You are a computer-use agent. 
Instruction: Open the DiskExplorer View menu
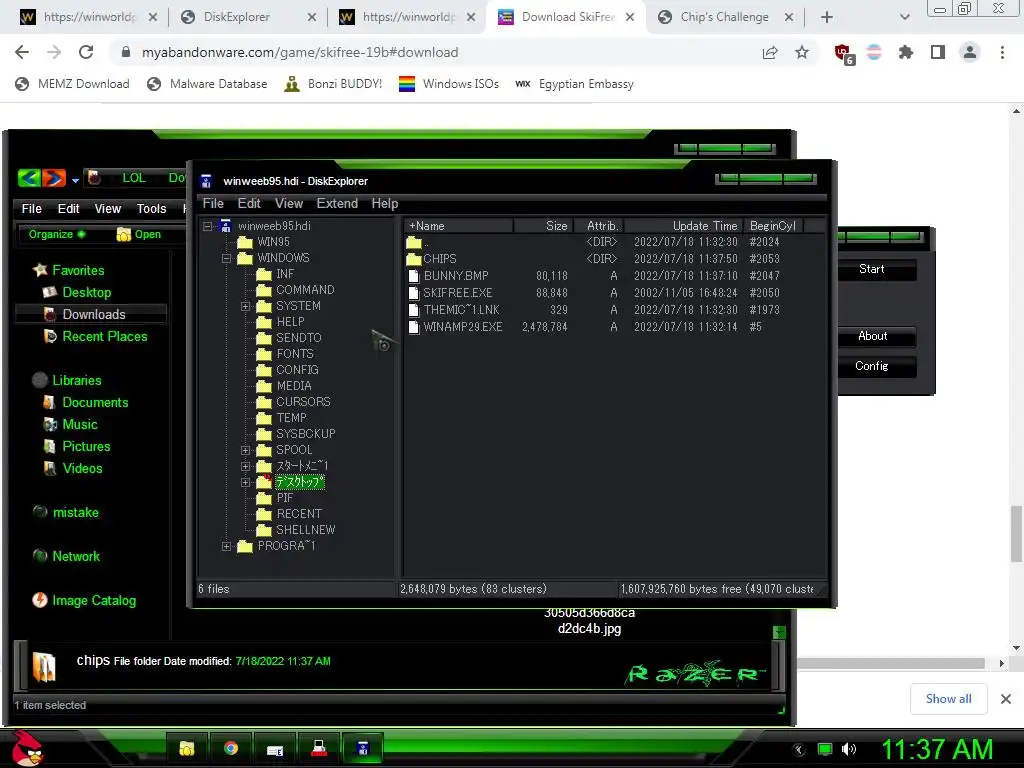coord(289,204)
